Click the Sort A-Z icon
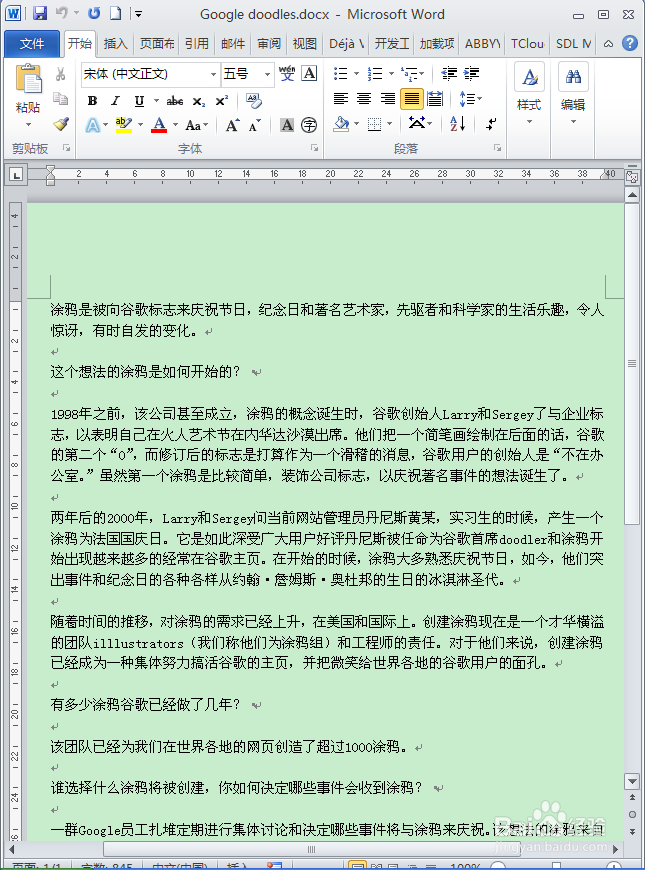The height and width of the screenshot is (870, 645). [x=457, y=124]
